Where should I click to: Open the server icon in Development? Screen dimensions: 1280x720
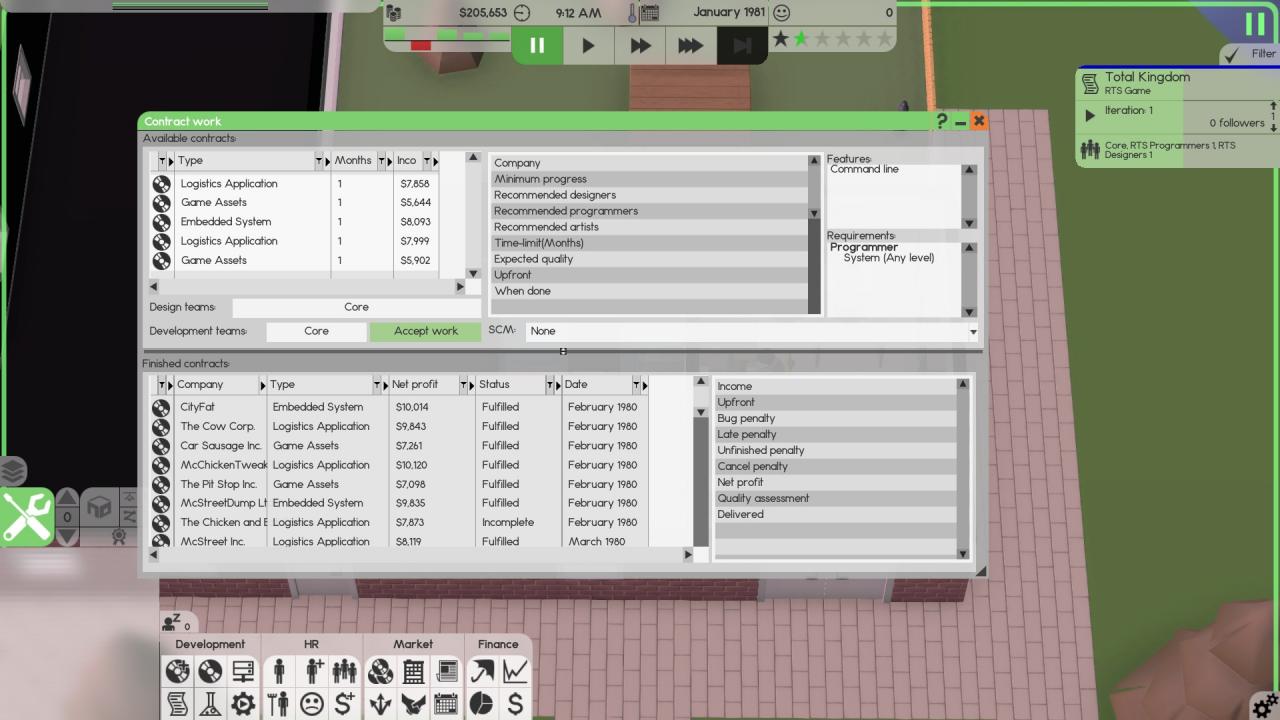point(243,671)
